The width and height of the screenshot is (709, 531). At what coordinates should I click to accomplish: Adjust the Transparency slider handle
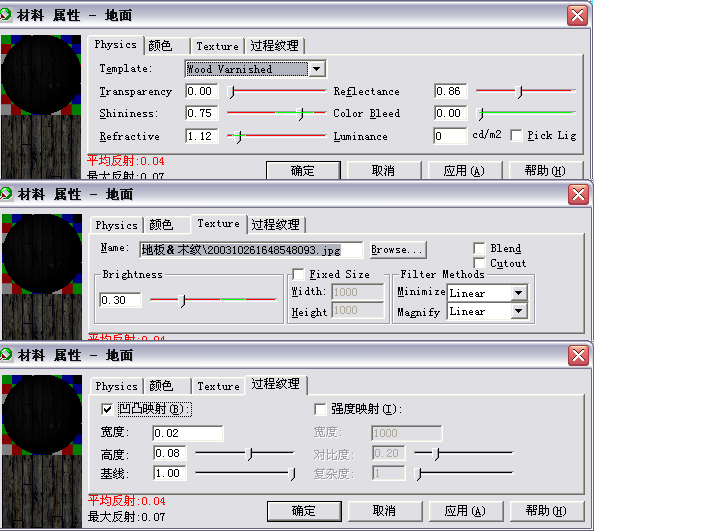(232, 92)
